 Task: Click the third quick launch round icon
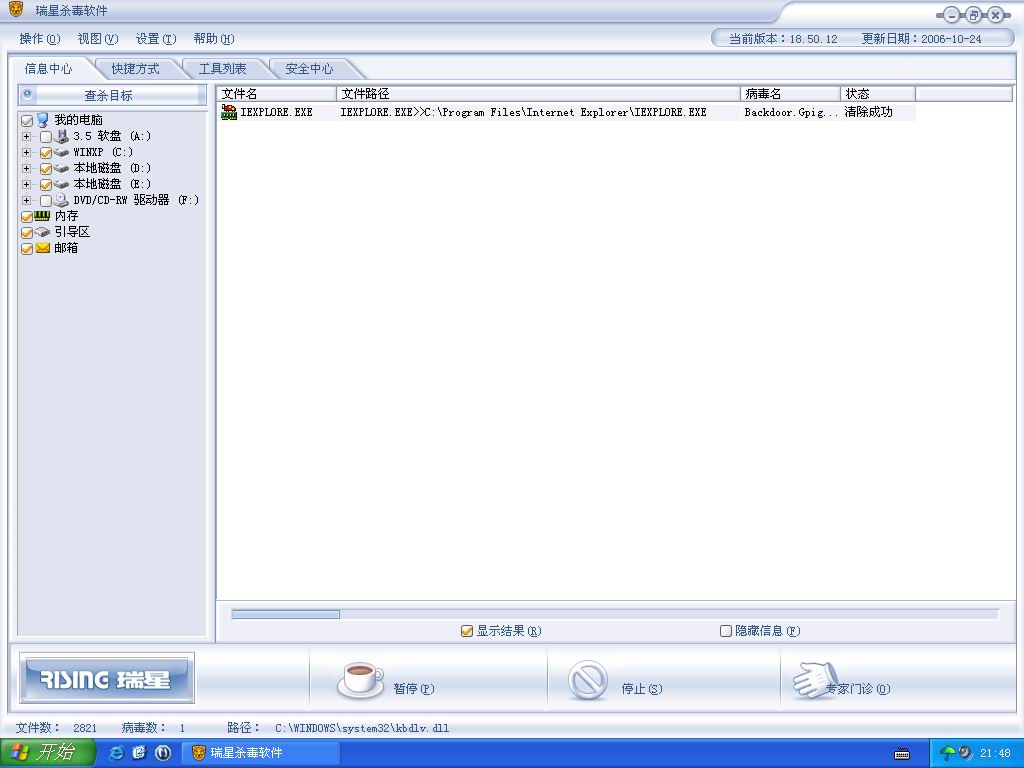163,753
